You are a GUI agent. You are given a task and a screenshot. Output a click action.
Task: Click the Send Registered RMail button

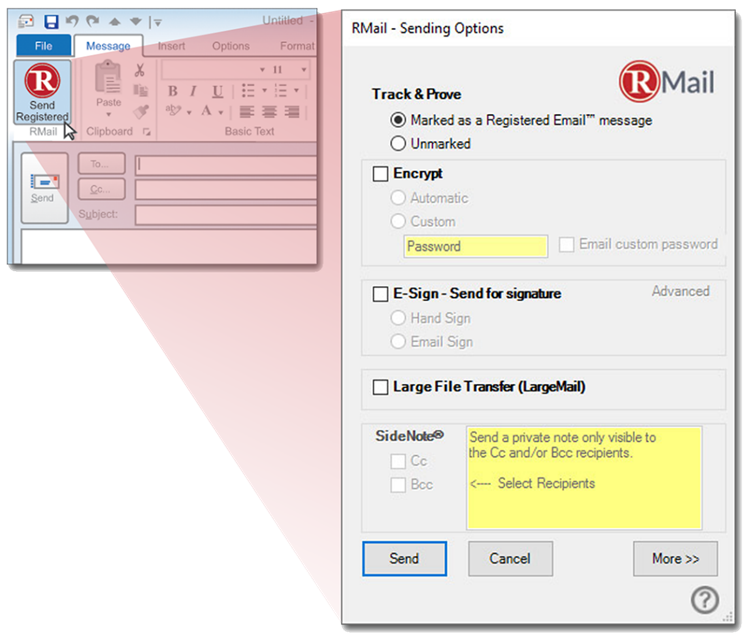(x=42, y=94)
